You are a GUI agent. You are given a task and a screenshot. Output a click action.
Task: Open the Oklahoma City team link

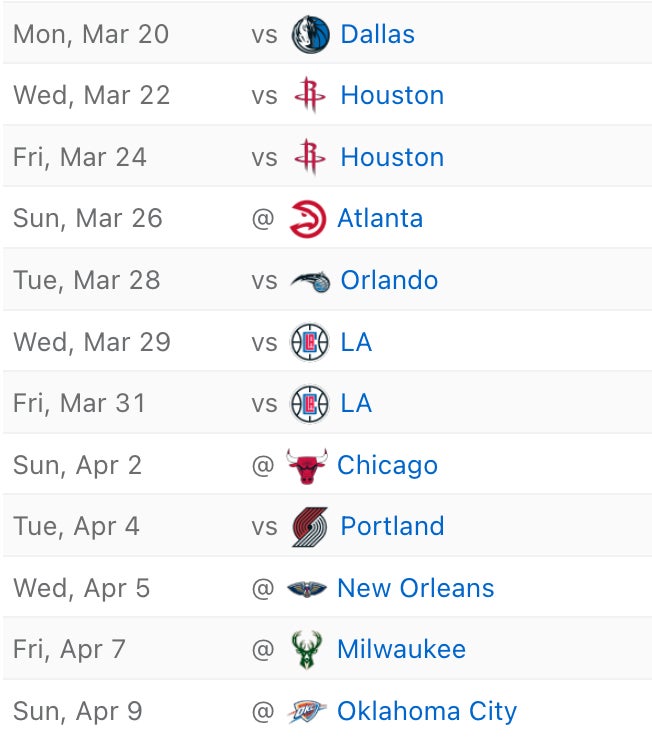[x=427, y=712]
